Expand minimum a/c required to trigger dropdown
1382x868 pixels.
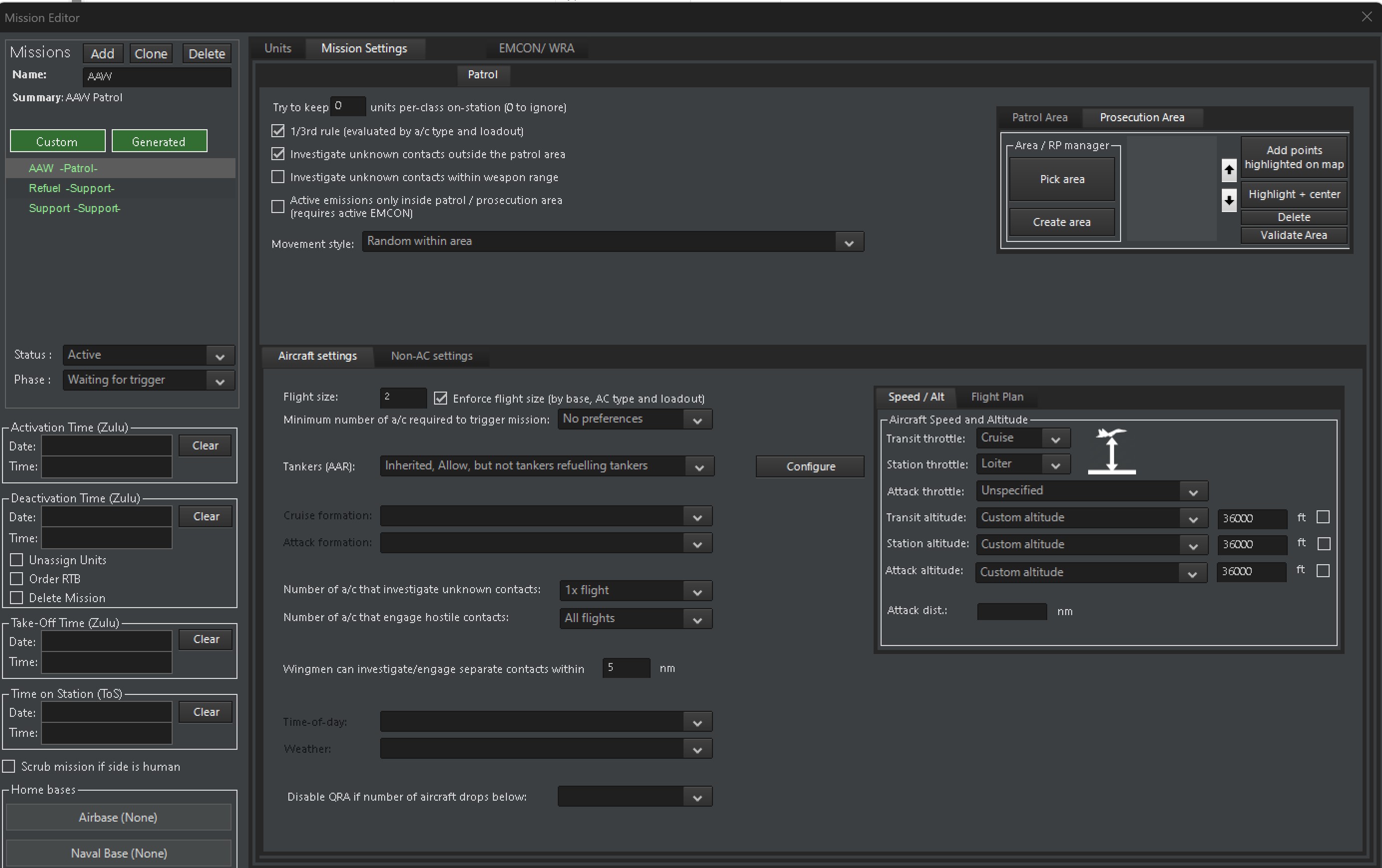pos(635,420)
